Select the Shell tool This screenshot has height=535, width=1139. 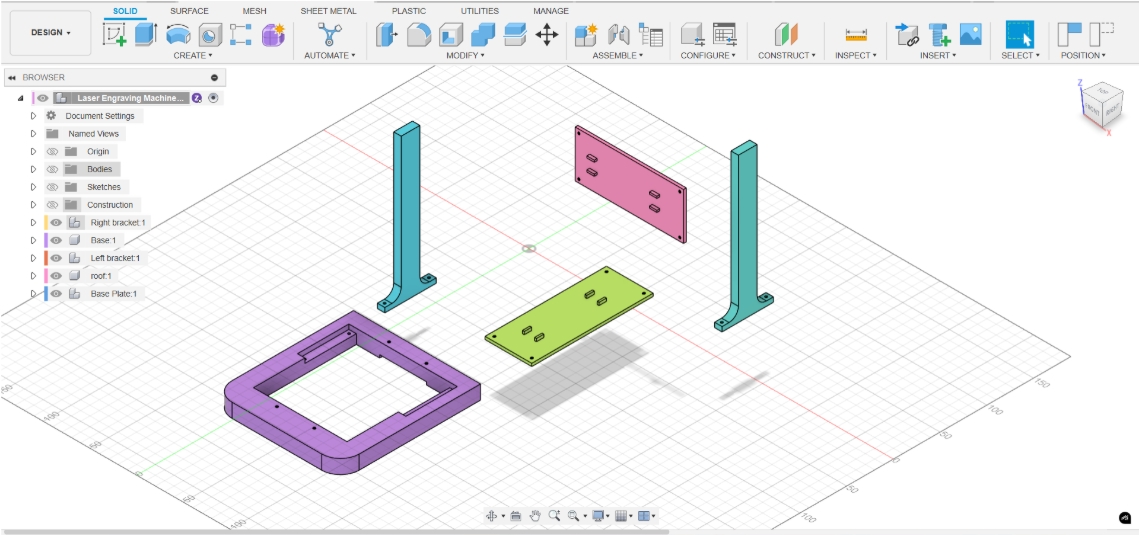pyautogui.click(x=450, y=34)
